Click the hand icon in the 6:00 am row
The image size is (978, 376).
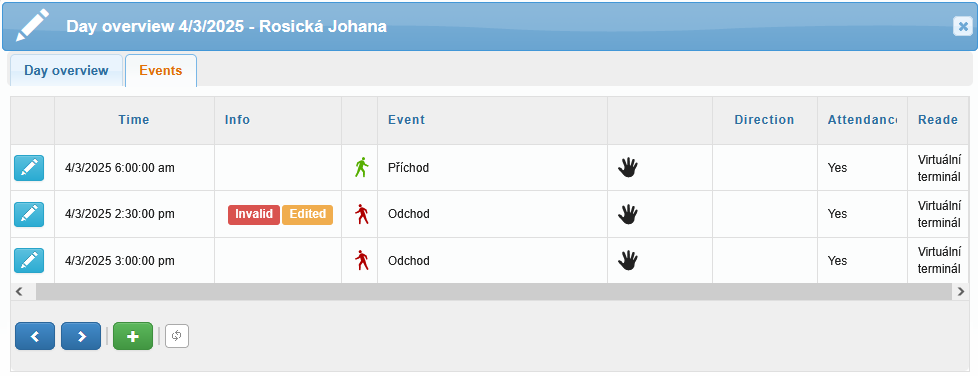628,168
